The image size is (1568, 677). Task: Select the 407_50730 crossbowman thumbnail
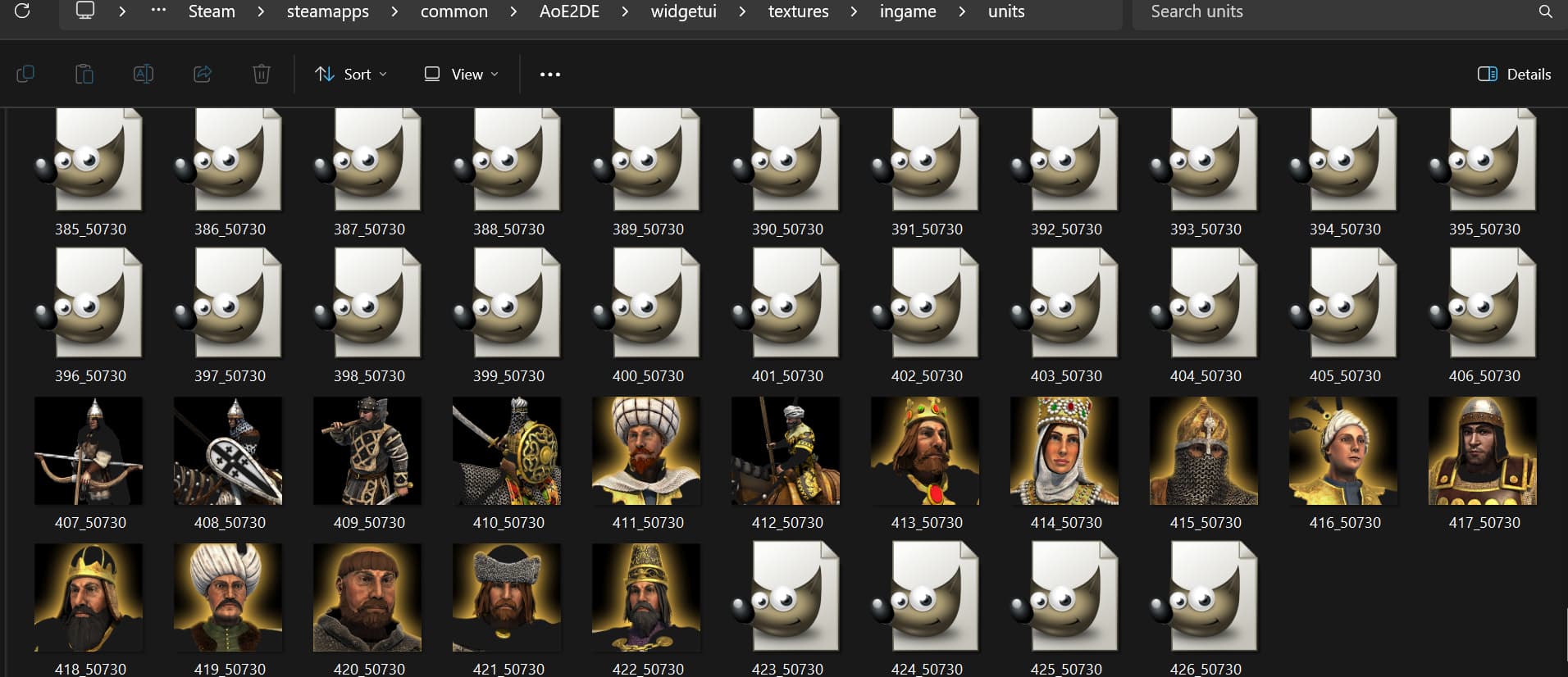click(x=89, y=451)
